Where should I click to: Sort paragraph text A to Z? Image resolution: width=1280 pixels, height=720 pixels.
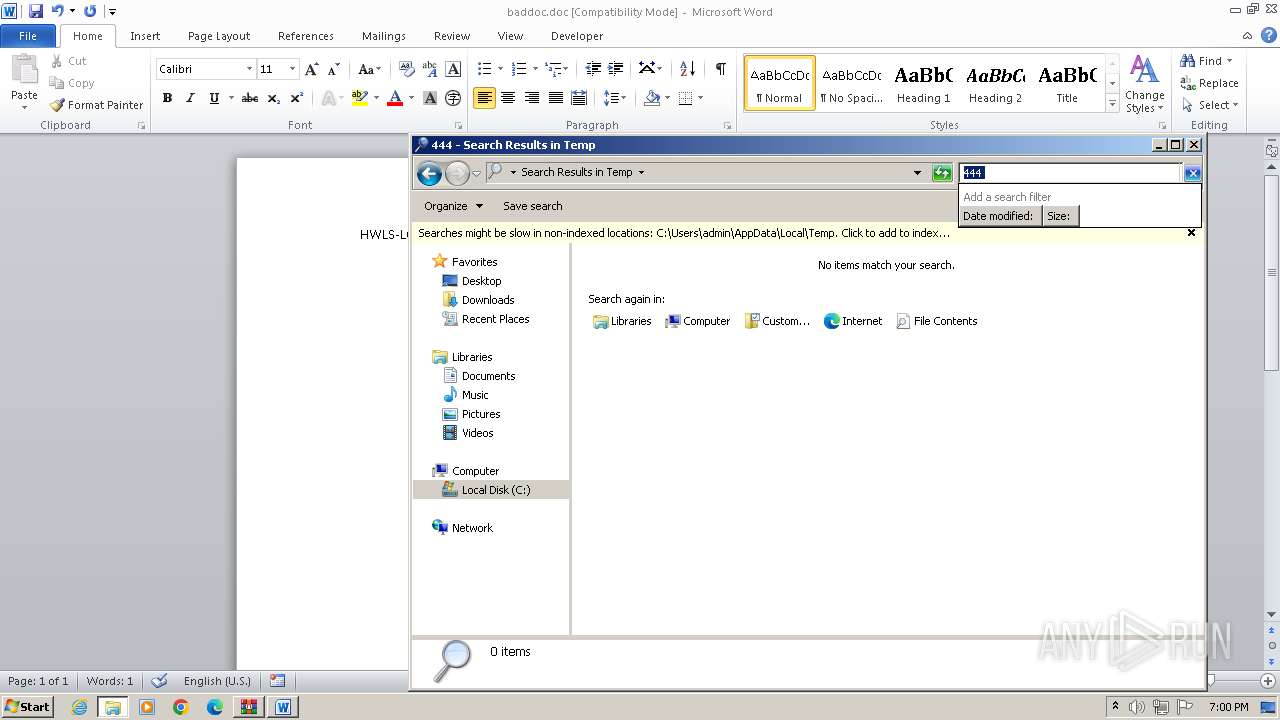pos(687,69)
